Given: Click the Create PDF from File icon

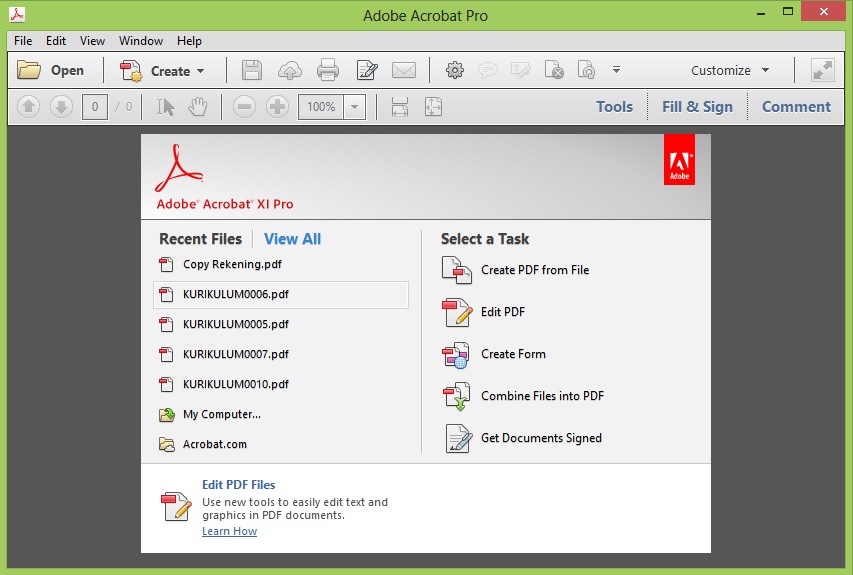Looking at the screenshot, I should pyautogui.click(x=456, y=270).
